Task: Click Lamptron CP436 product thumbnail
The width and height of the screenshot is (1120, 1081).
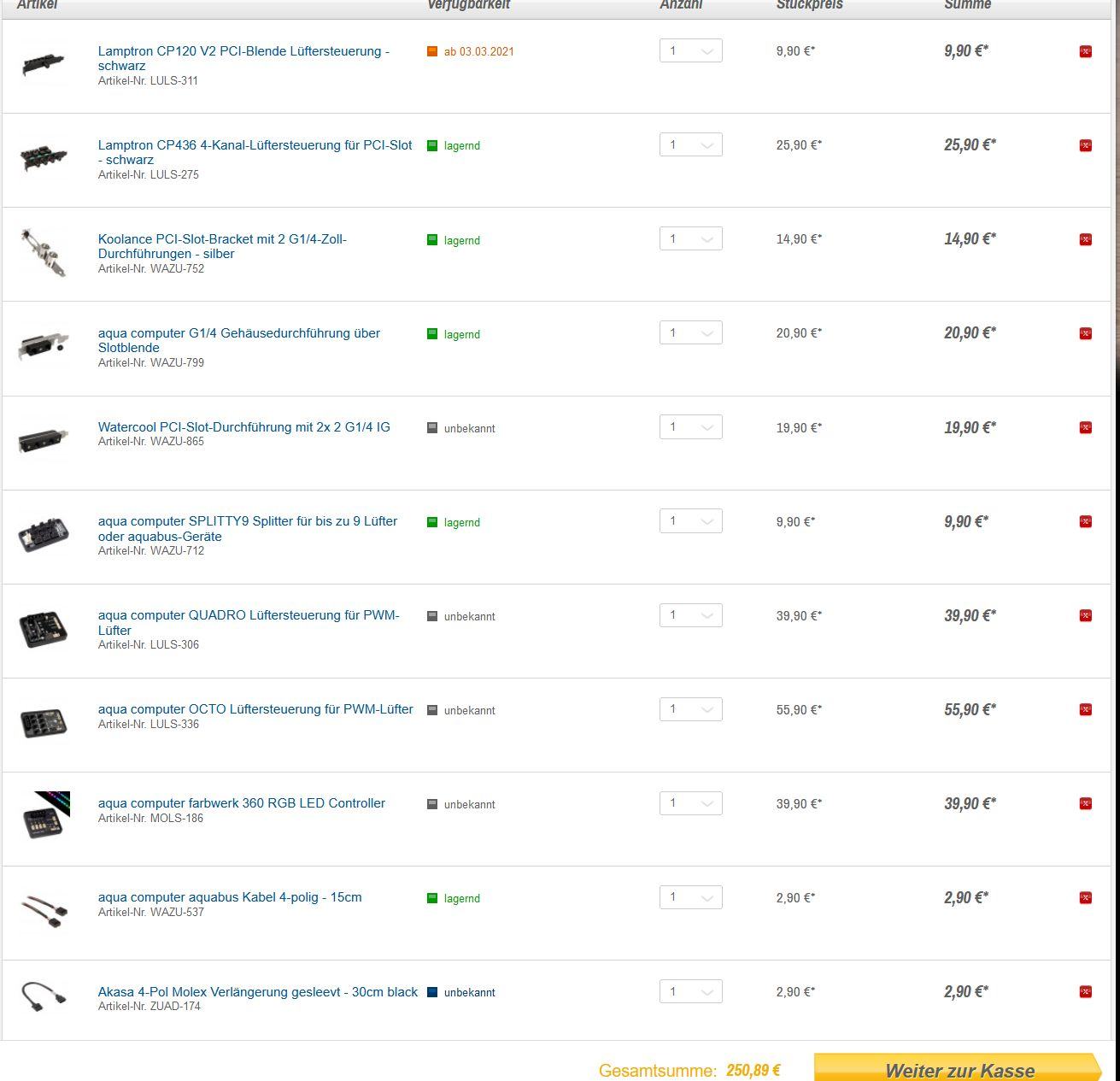Action: pos(44,158)
